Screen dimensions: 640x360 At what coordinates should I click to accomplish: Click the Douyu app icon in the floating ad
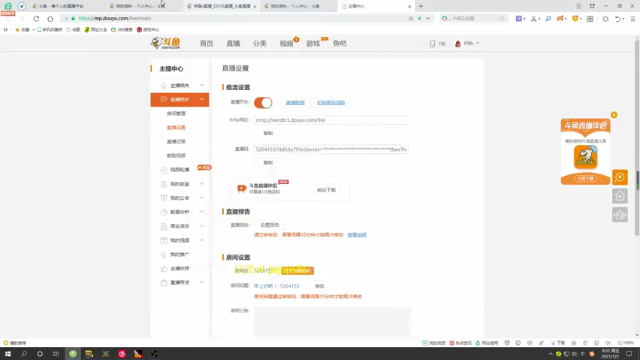(586, 157)
